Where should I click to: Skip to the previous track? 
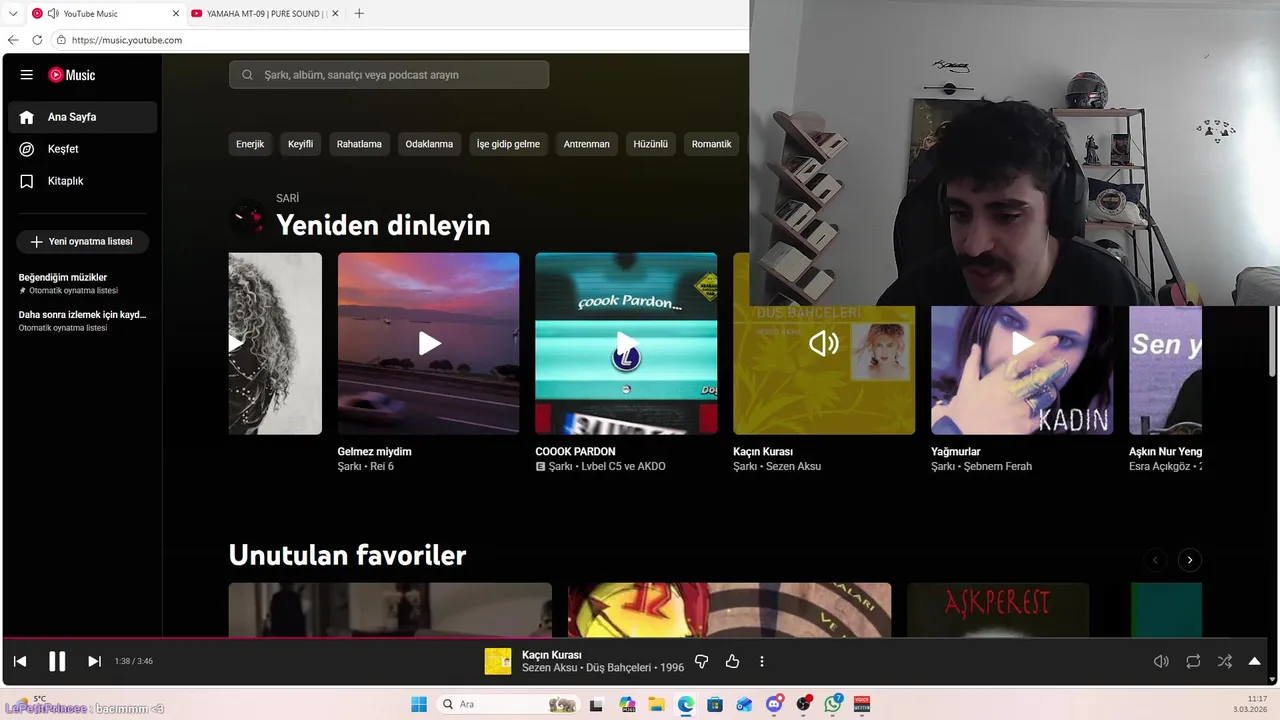[20, 661]
